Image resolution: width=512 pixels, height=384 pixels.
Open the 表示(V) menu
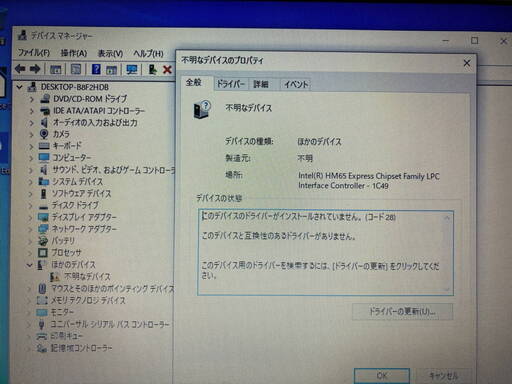point(110,53)
